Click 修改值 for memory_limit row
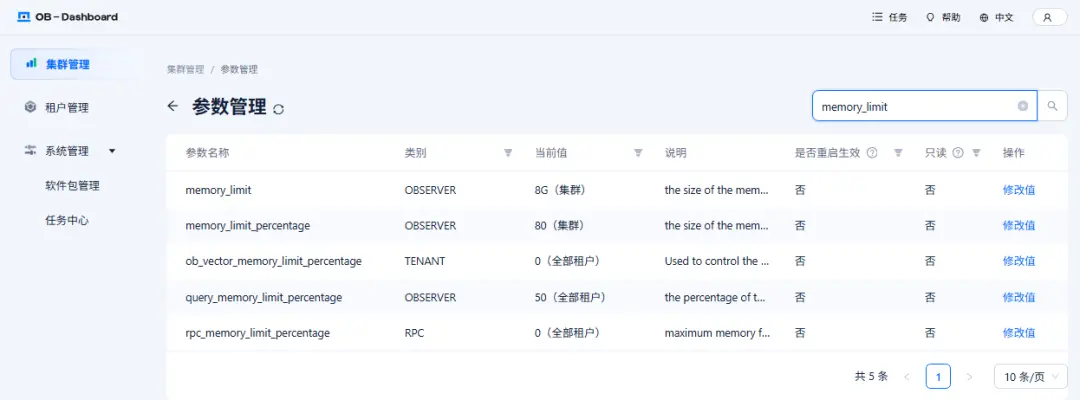Screen dimensions: 1080x400 click(x=1019, y=189)
